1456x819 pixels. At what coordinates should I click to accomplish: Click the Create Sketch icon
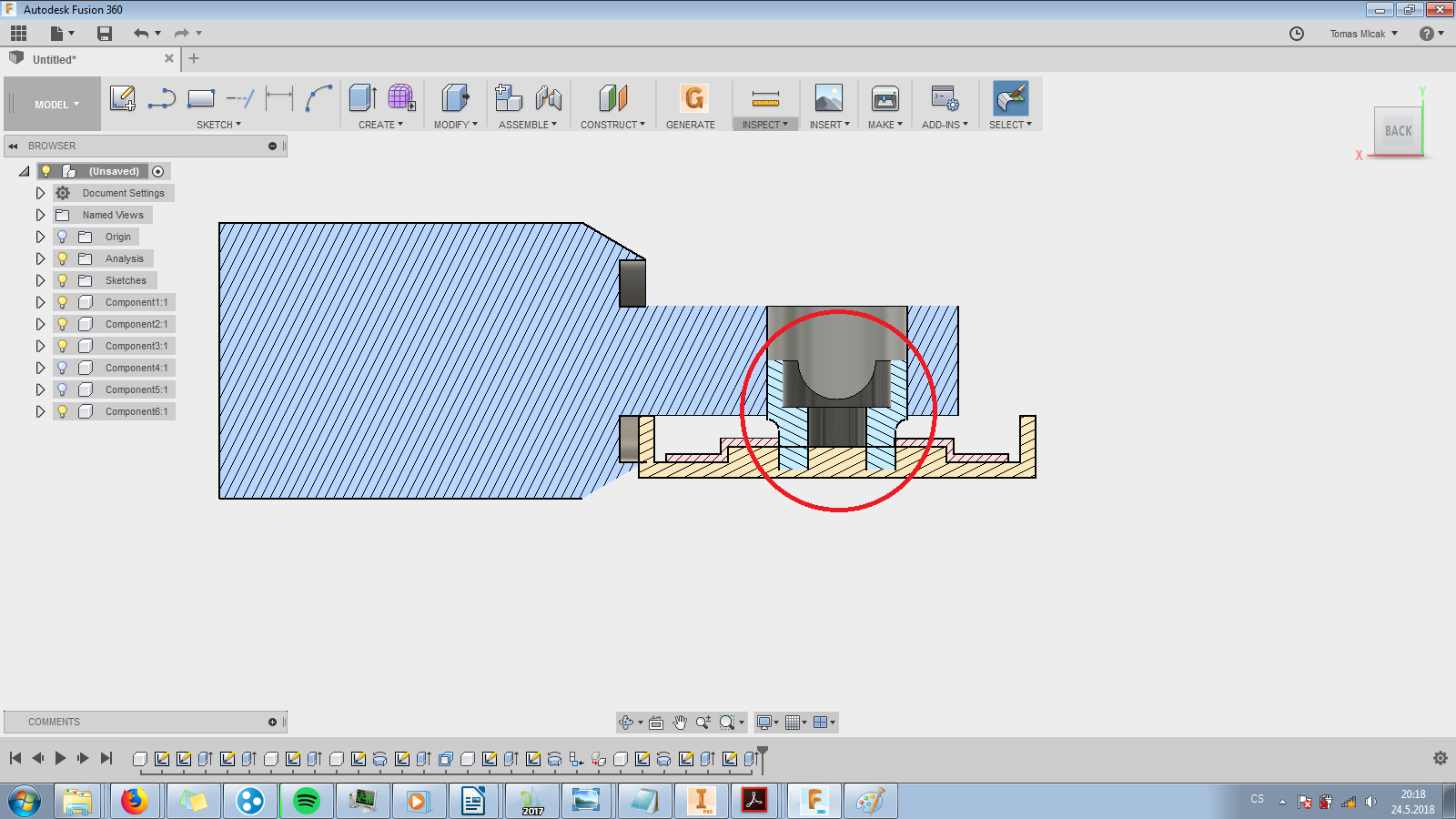[x=122, y=98]
